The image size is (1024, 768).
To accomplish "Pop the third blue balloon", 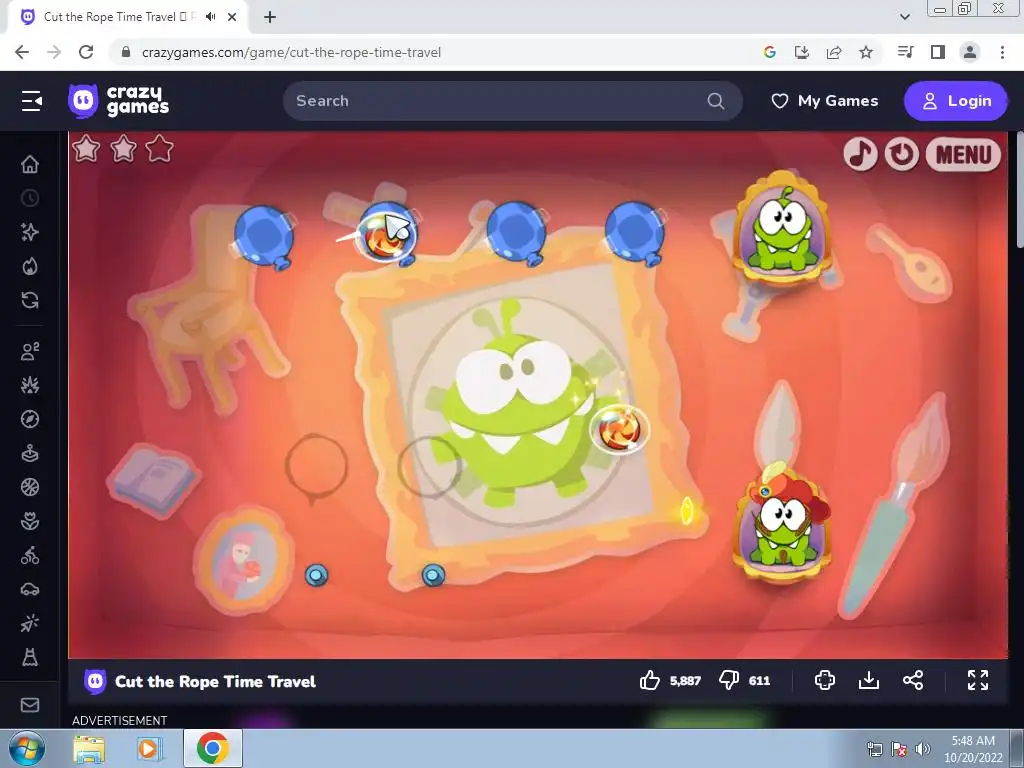I will point(516,234).
